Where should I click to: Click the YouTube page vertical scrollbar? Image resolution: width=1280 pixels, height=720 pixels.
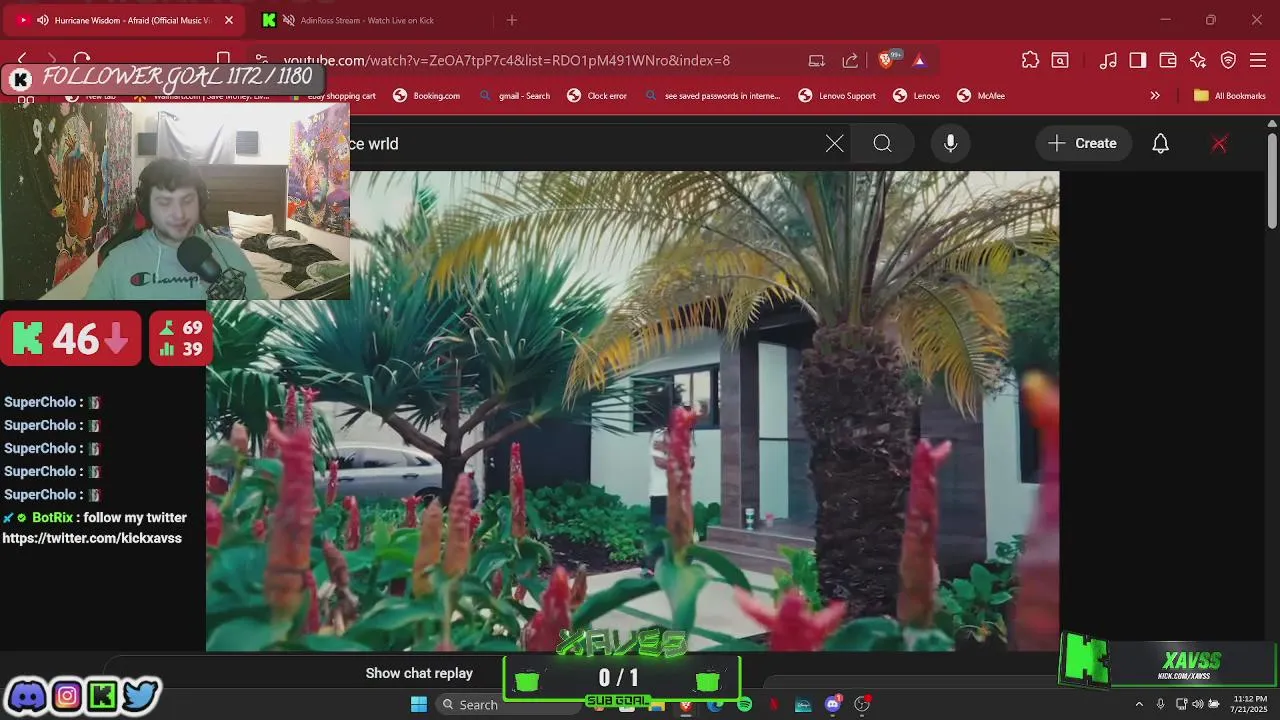pyautogui.click(x=1272, y=180)
